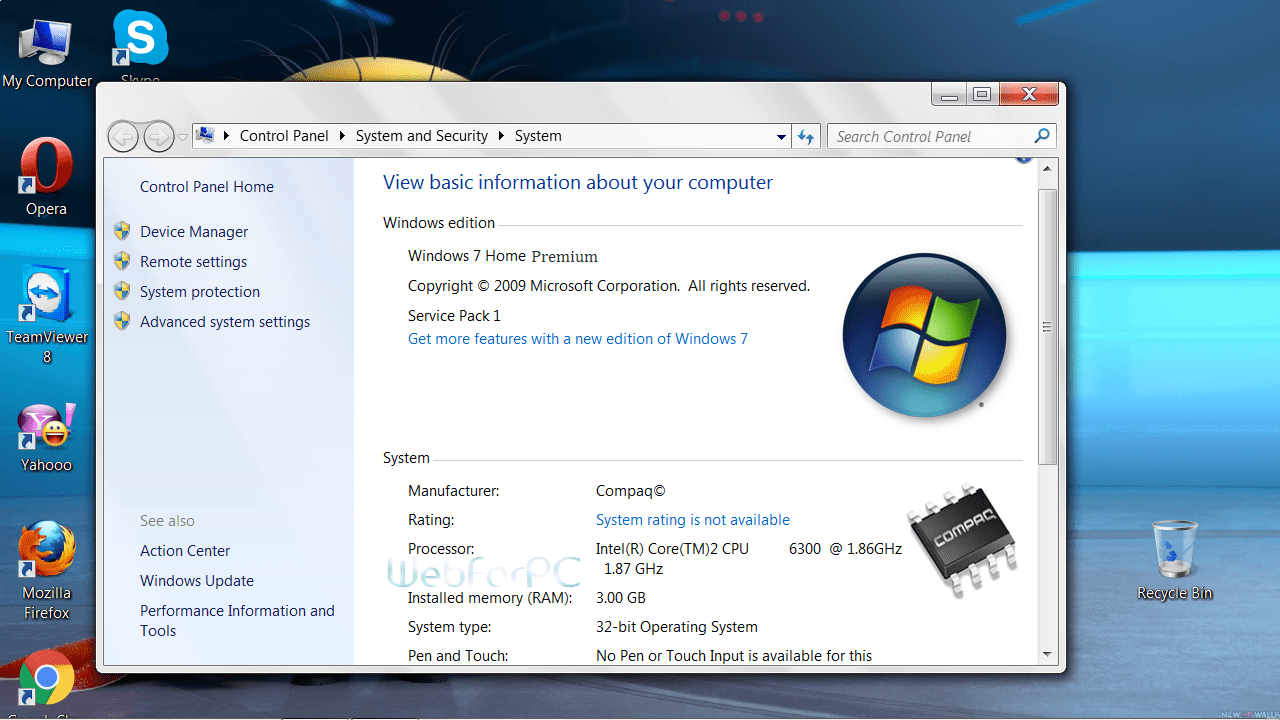Open the Recycle Bin
Screen dimensions: 1280x720
(x=1175, y=560)
